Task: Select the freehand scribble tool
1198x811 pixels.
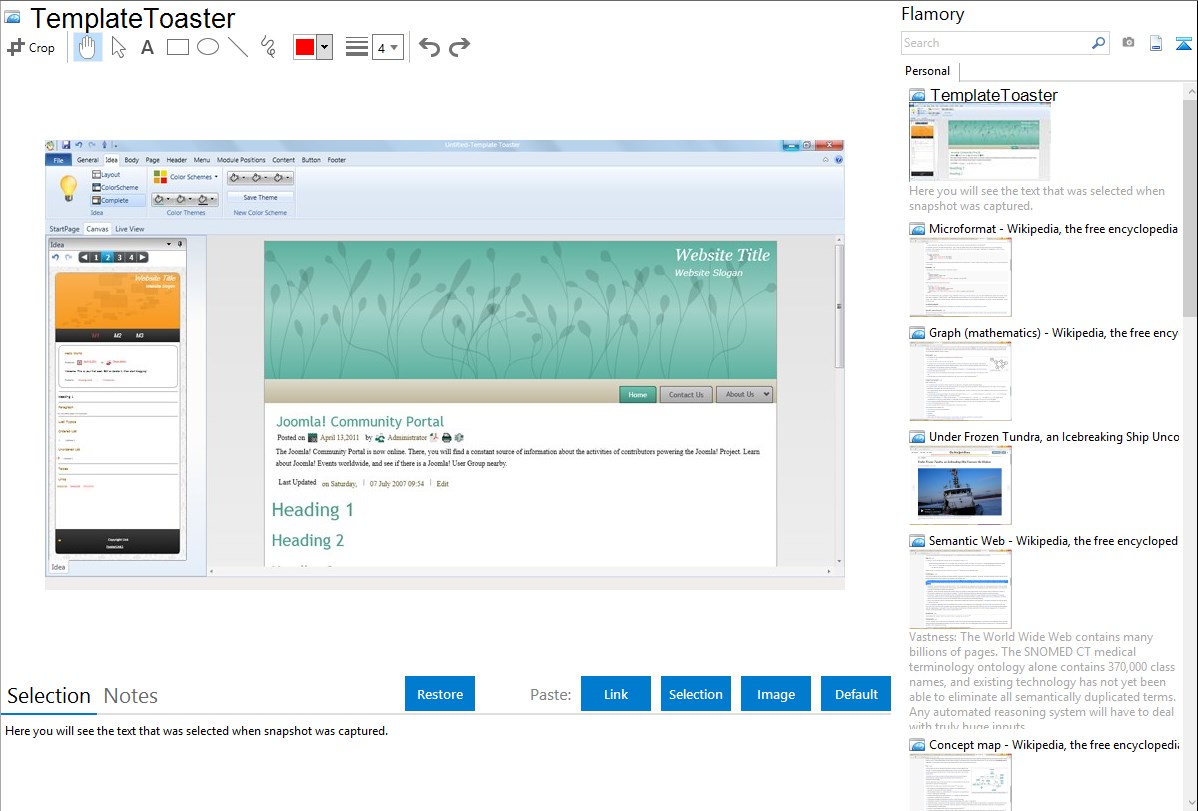Action: point(268,47)
